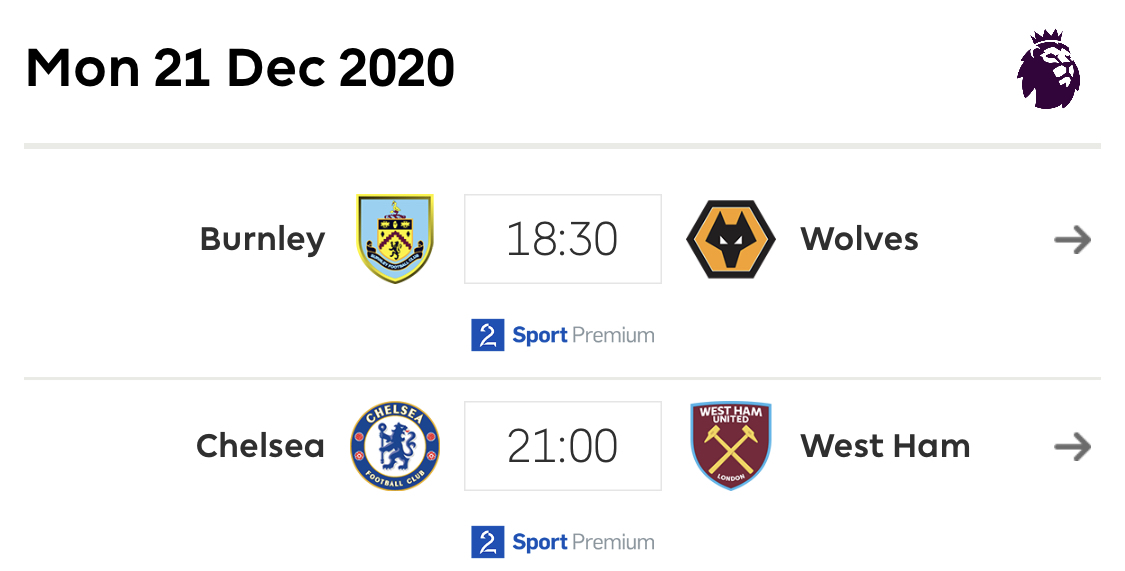
Task: Click the Mon 21 Dec 2020 date heading
Action: 240,69
